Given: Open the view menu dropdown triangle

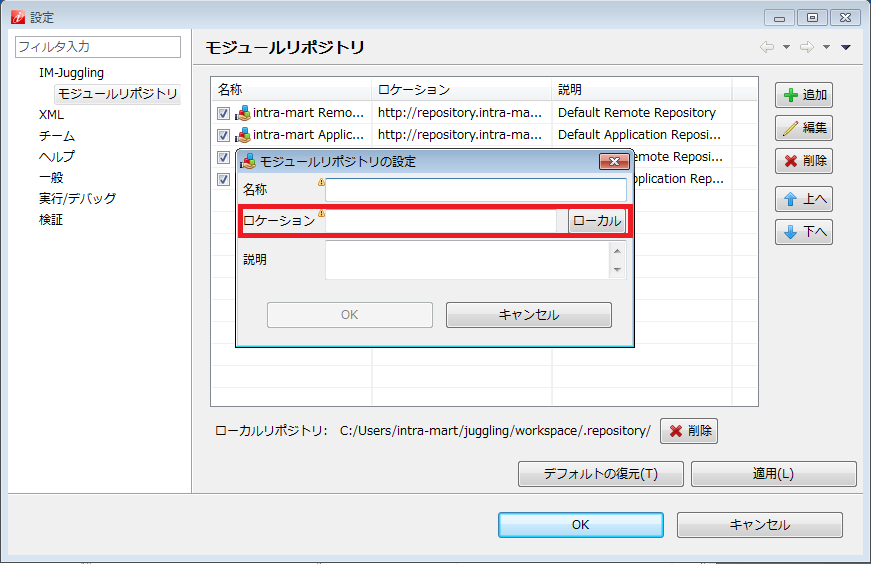Looking at the screenshot, I should point(845,47).
